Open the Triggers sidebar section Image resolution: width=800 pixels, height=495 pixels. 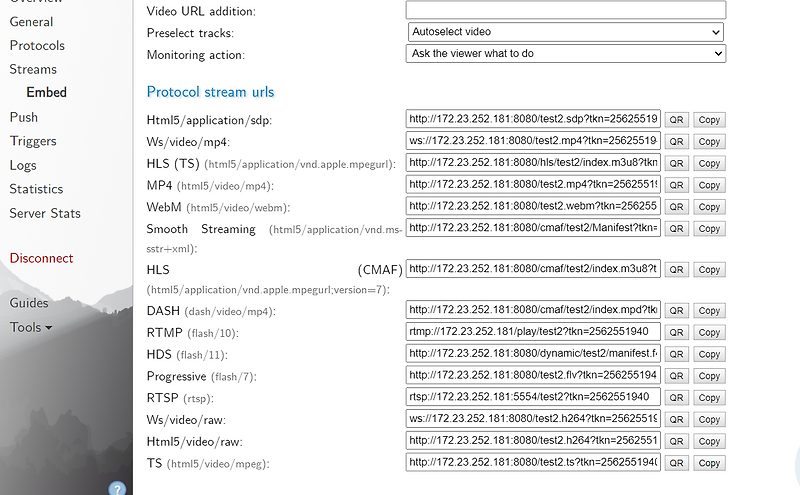pyautogui.click(x=33, y=141)
